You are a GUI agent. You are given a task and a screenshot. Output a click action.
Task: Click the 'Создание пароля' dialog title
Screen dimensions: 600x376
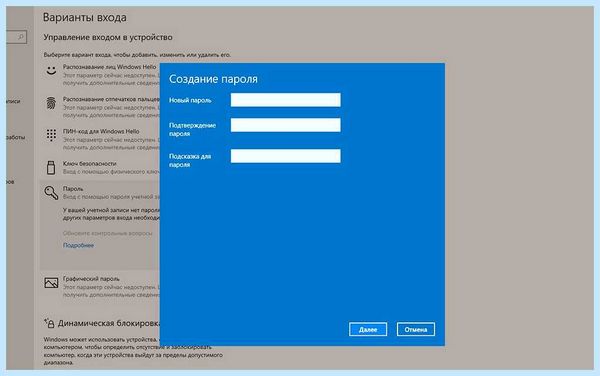click(213, 79)
